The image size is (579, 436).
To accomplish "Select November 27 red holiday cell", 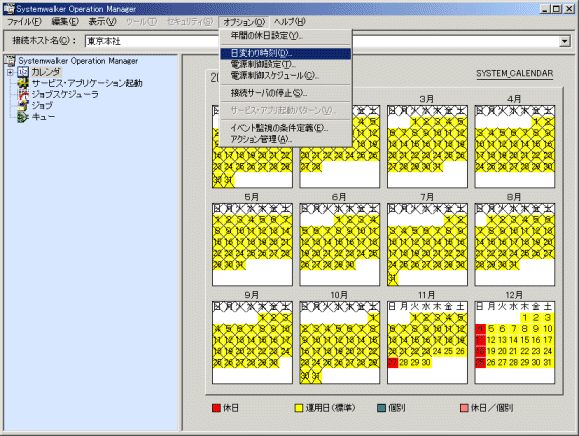I will 393,363.
